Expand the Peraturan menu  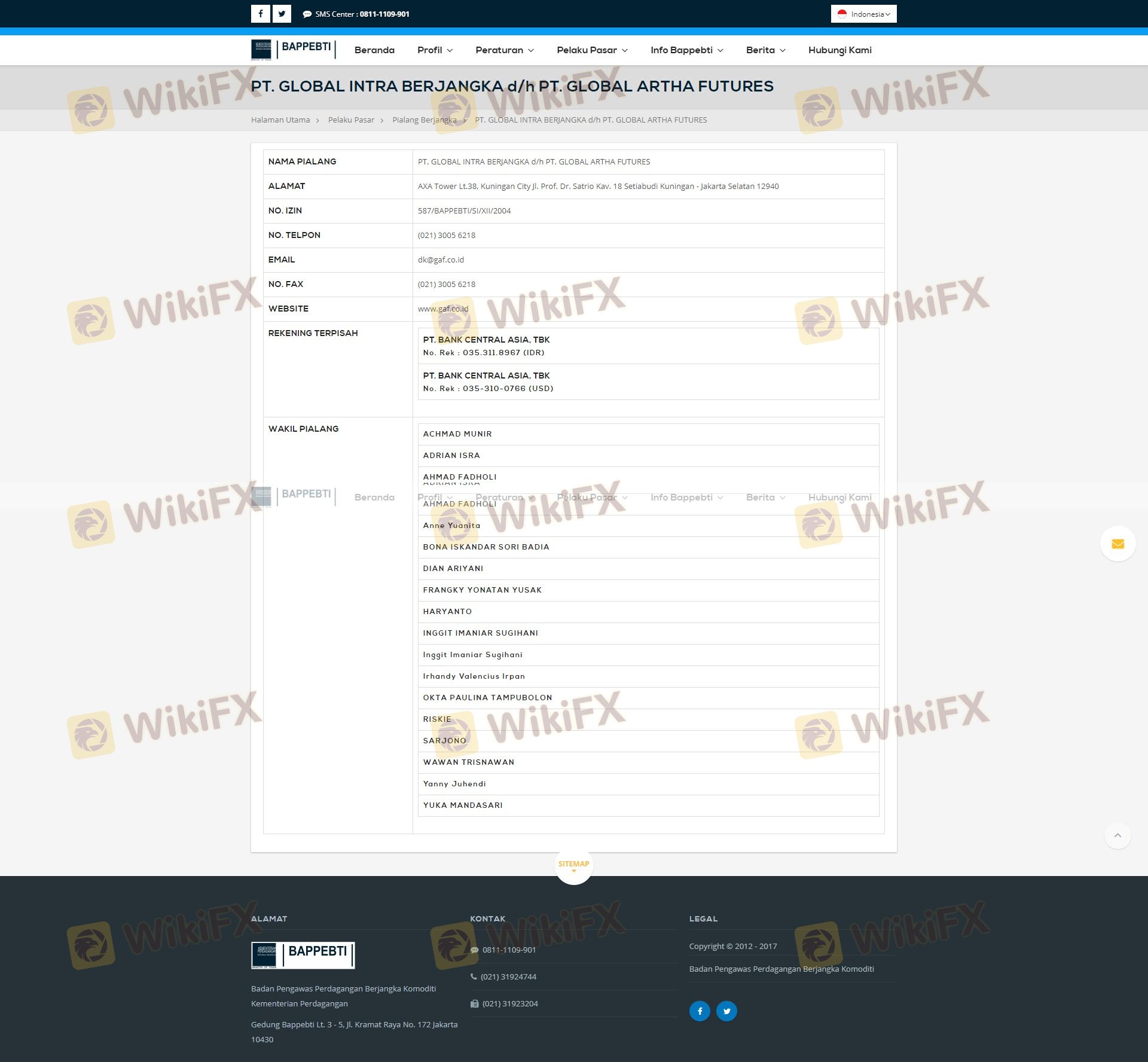pyautogui.click(x=504, y=50)
